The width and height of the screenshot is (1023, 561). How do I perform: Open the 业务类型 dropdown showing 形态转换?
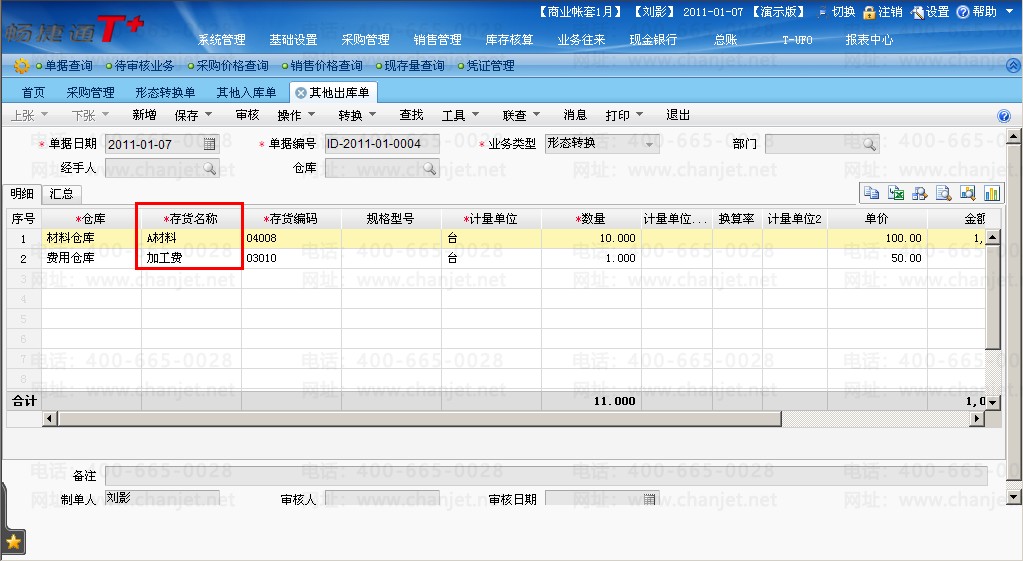(x=649, y=144)
